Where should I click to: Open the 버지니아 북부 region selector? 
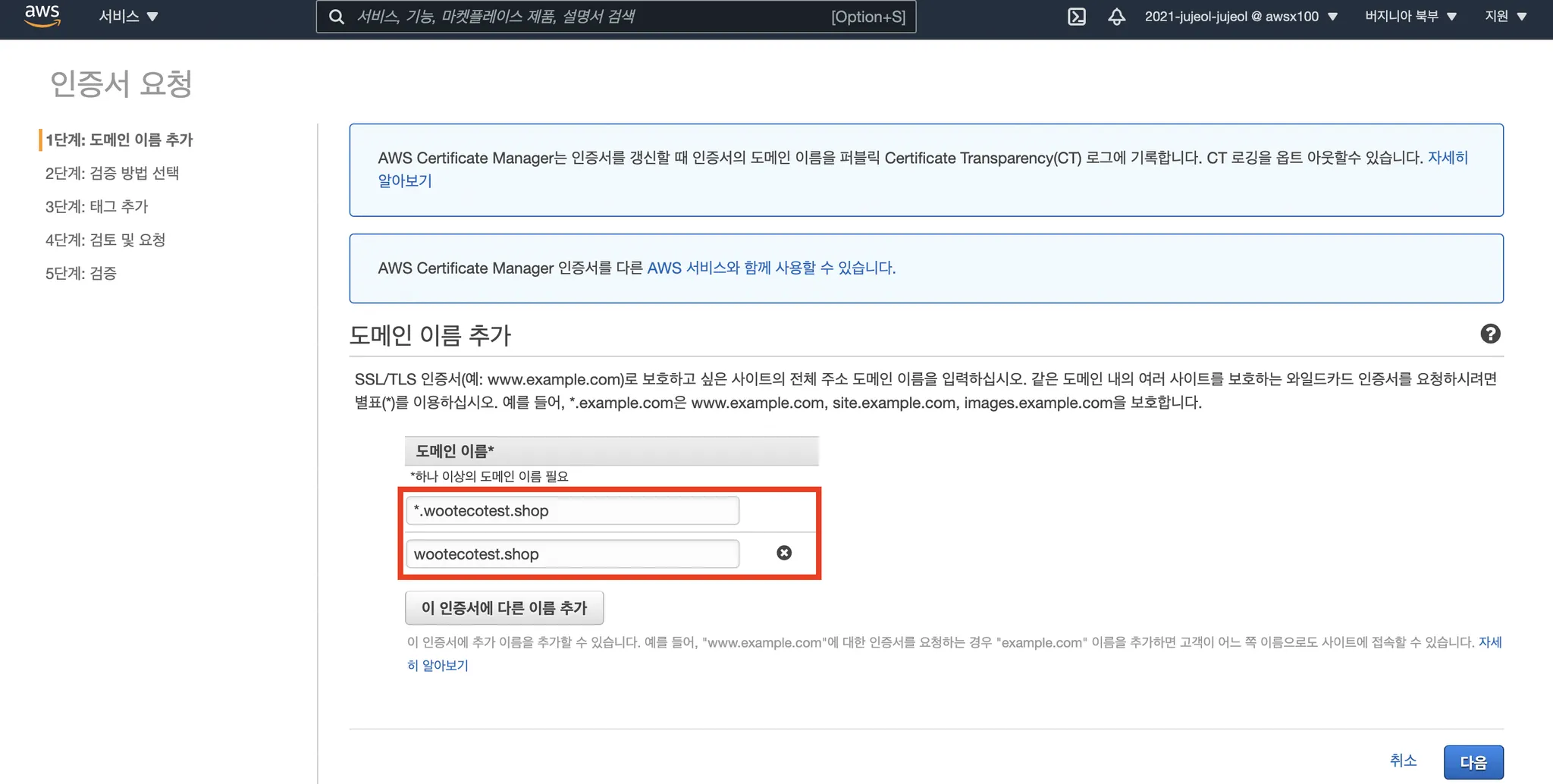(x=1410, y=16)
